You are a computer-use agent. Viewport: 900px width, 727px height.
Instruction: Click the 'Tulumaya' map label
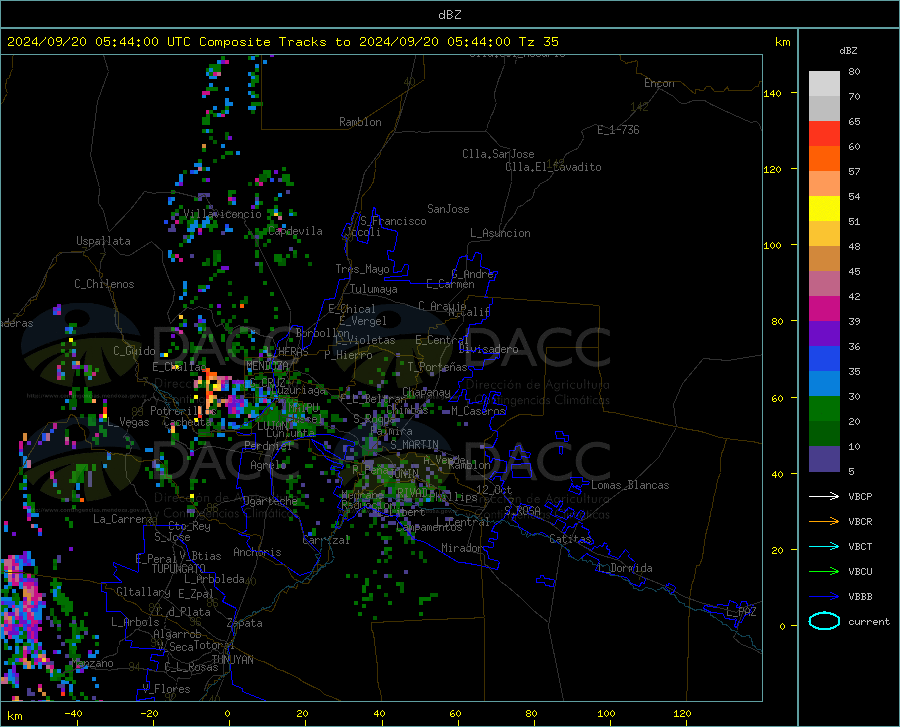tap(374, 289)
